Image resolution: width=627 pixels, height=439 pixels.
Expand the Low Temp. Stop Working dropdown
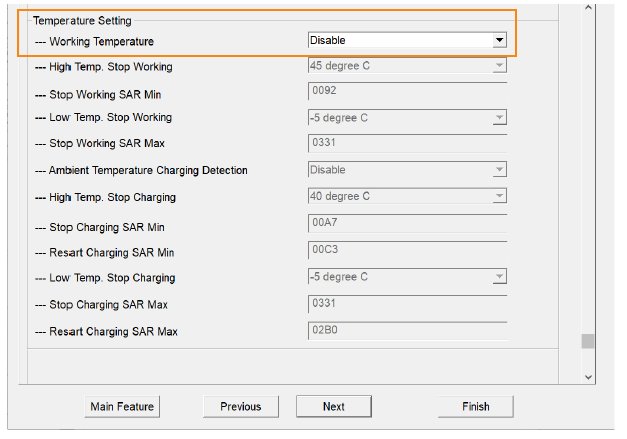click(499, 118)
